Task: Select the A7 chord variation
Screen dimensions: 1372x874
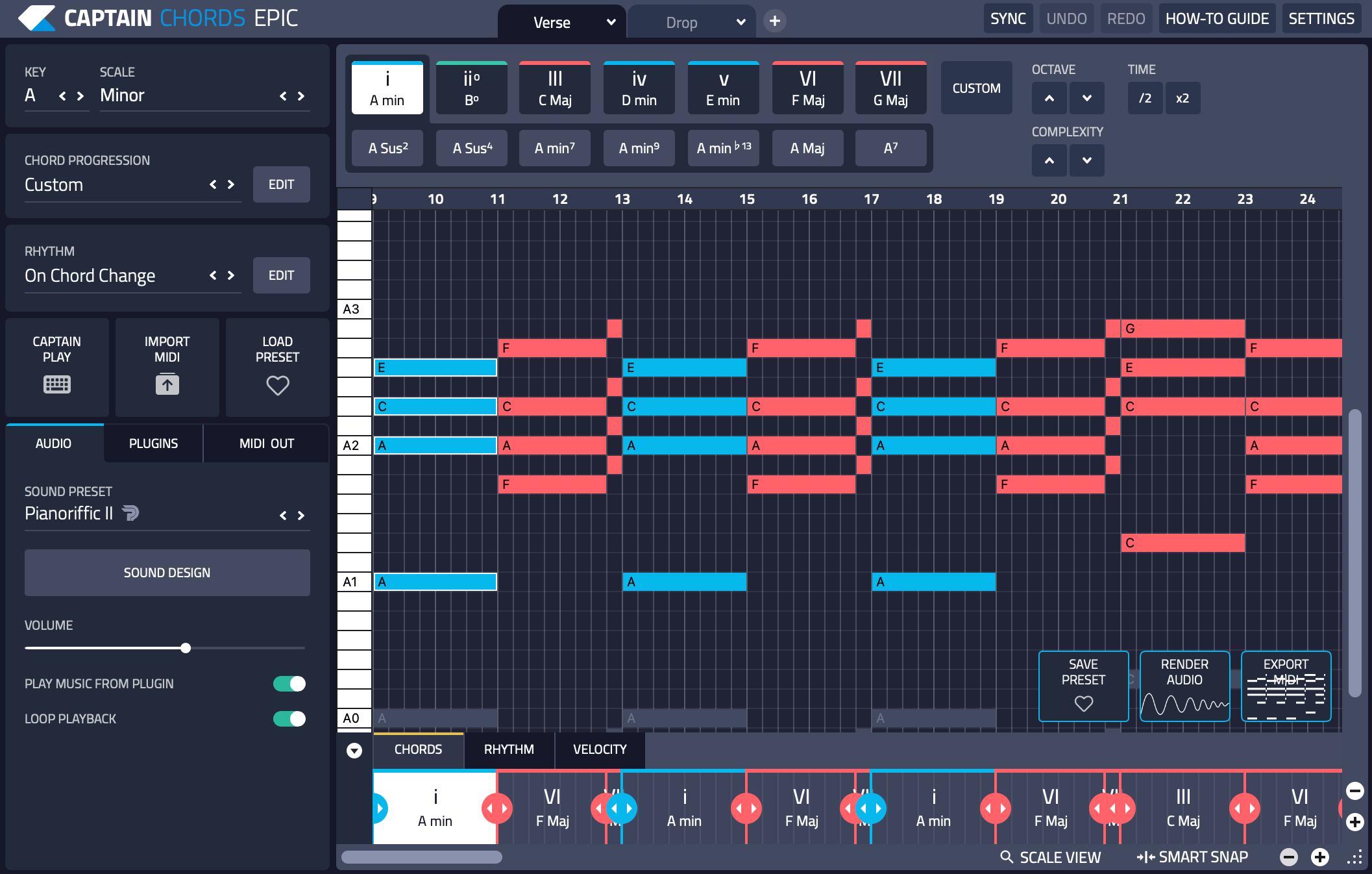Action: tap(891, 148)
